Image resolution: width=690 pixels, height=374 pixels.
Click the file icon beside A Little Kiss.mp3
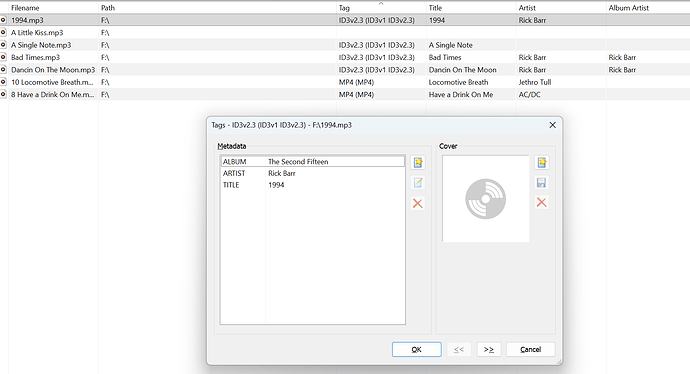pos(3,32)
